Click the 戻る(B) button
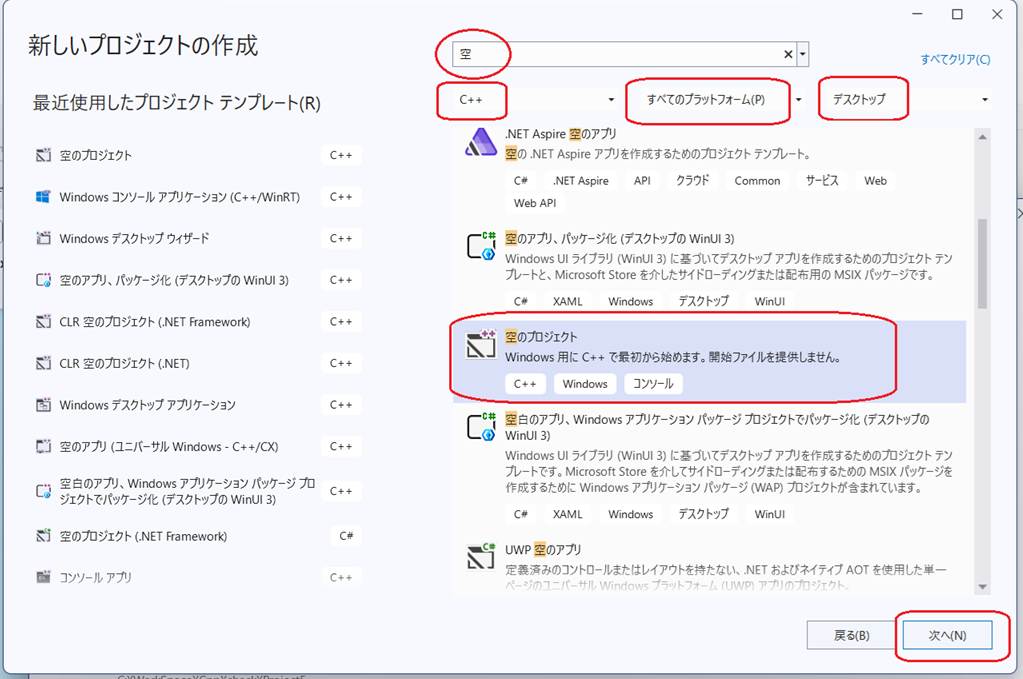The width and height of the screenshot is (1023, 679). [x=851, y=635]
